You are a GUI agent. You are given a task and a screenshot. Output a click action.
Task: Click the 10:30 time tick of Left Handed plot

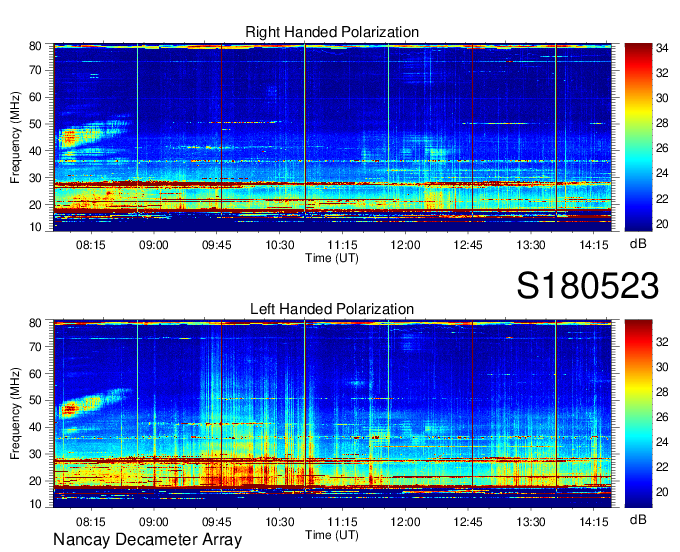tap(280, 522)
